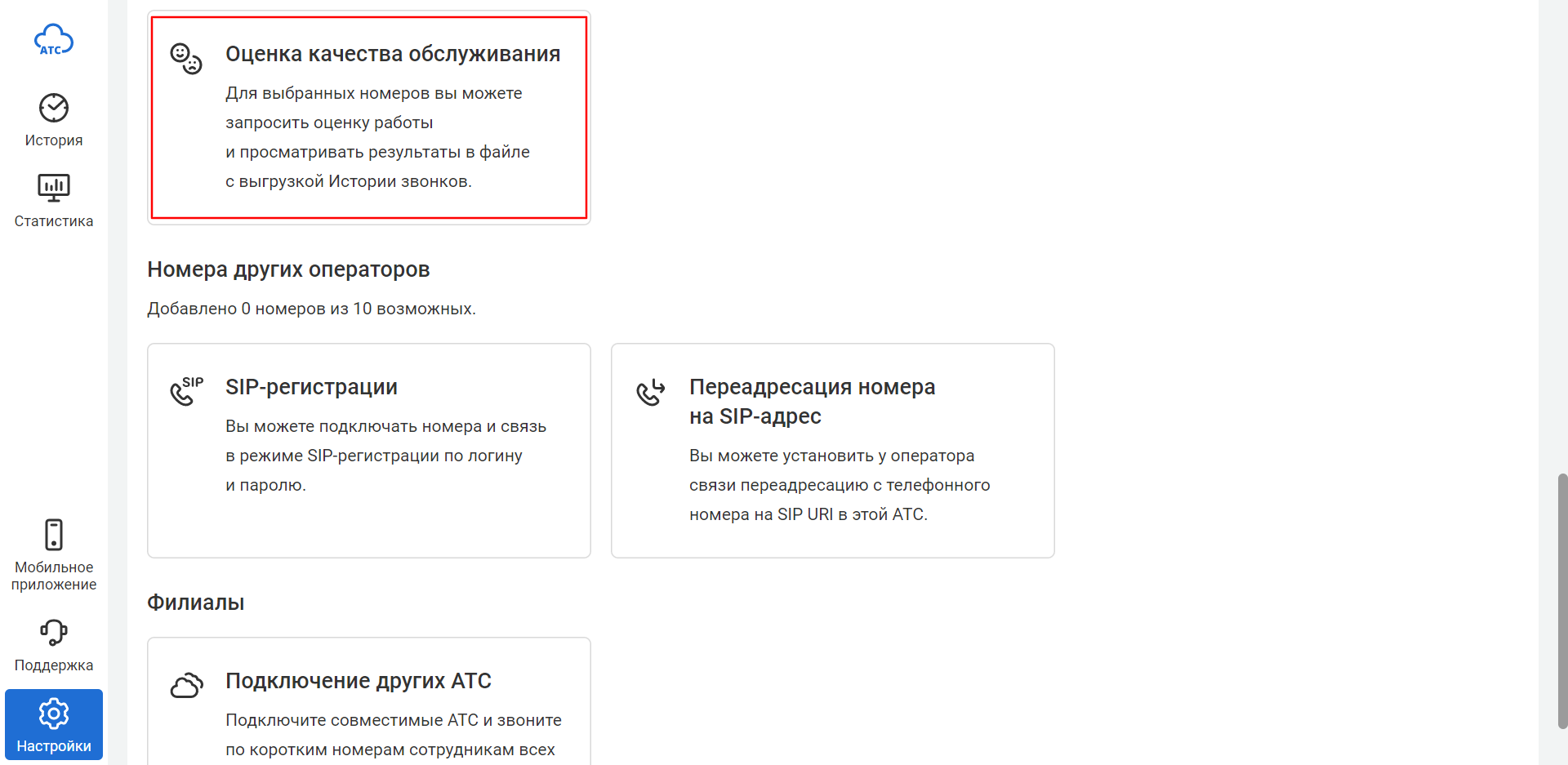Open the История menu label
Screen dimensions: 1568x765
[54, 140]
